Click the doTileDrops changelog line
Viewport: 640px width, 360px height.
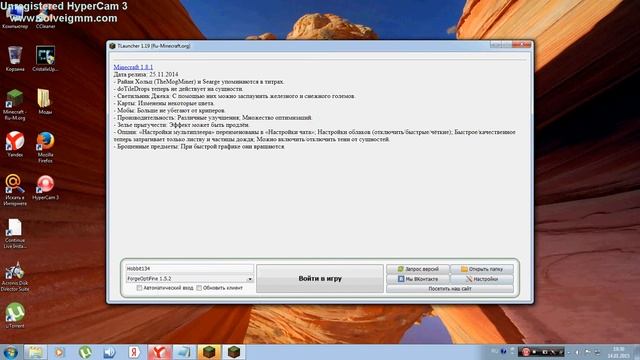click(x=178, y=89)
